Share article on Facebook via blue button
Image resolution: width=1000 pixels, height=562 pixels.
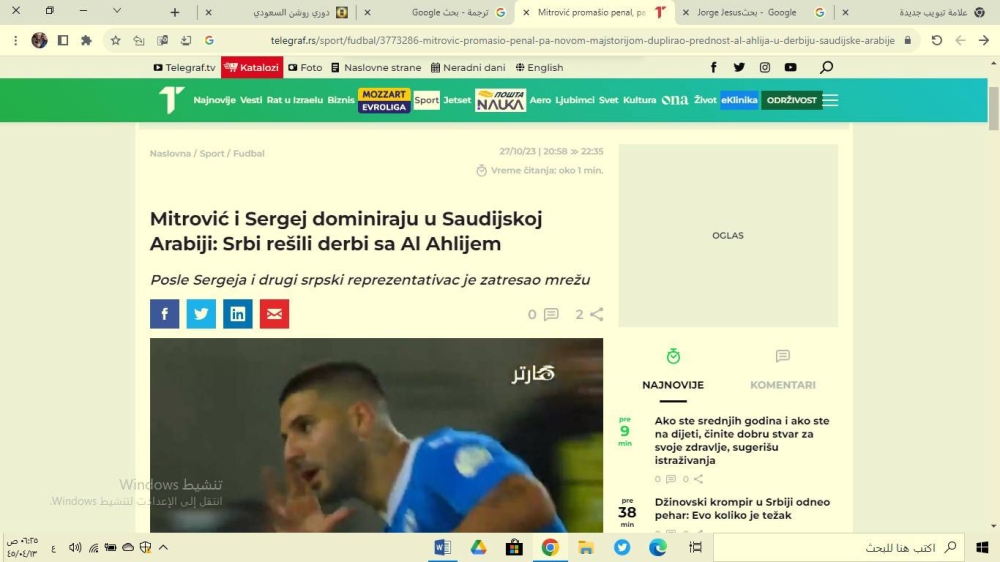point(164,314)
